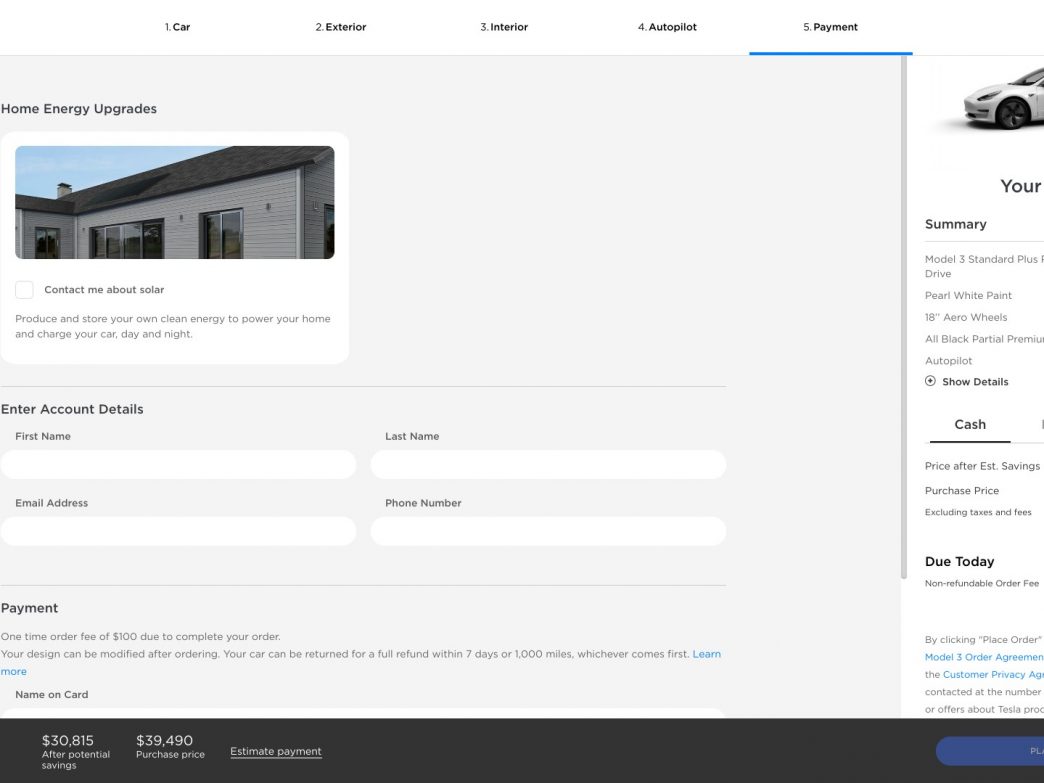Click the Phone Number input box
Image resolution: width=1044 pixels, height=783 pixels.
coord(548,531)
